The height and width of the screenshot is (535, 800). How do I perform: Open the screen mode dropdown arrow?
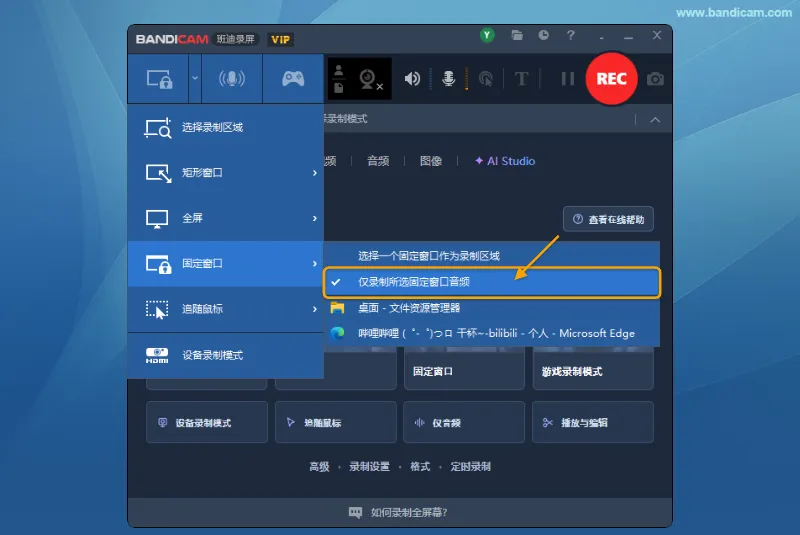click(x=194, y=79)
